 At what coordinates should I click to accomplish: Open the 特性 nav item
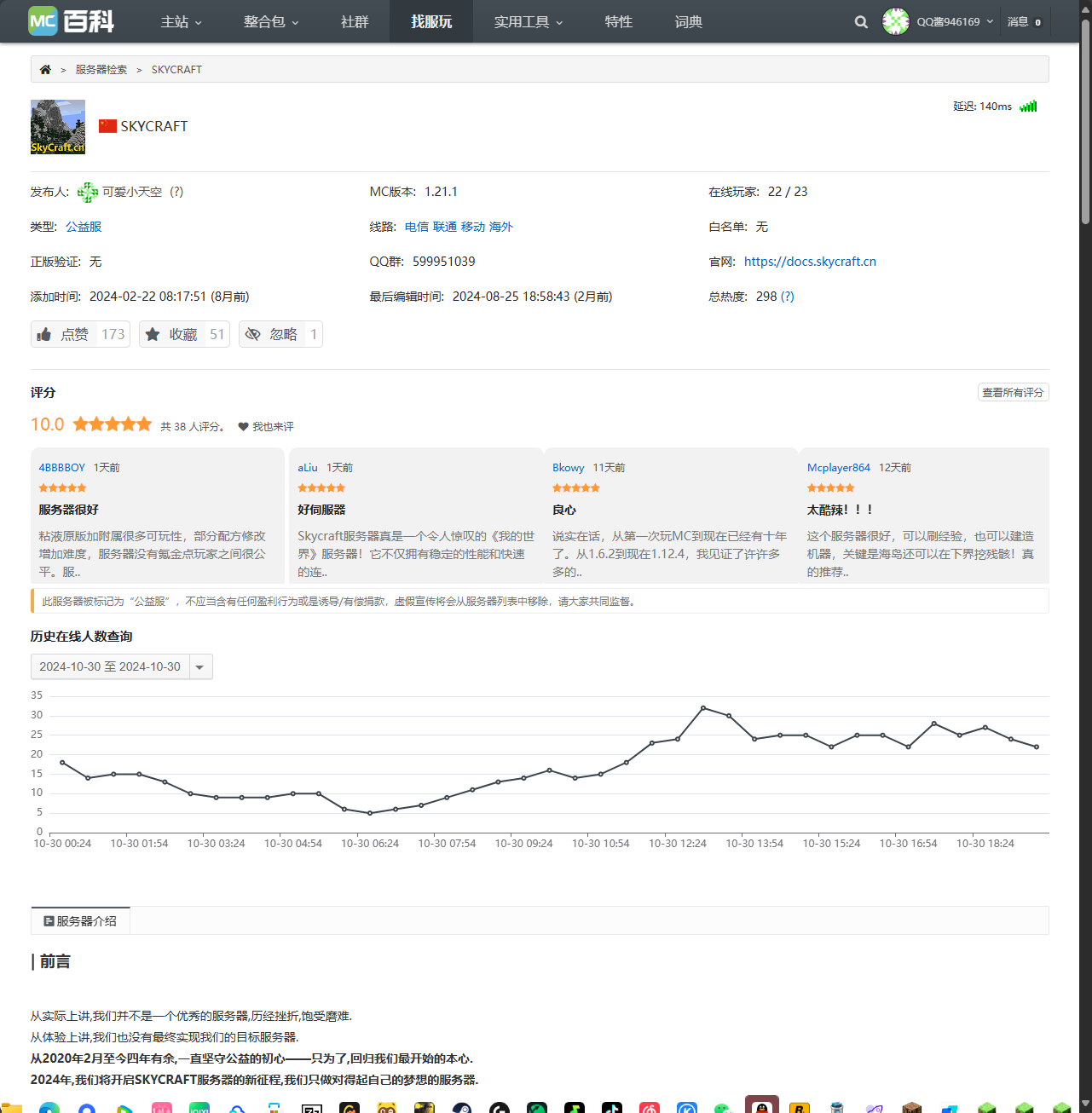[619, 21]
